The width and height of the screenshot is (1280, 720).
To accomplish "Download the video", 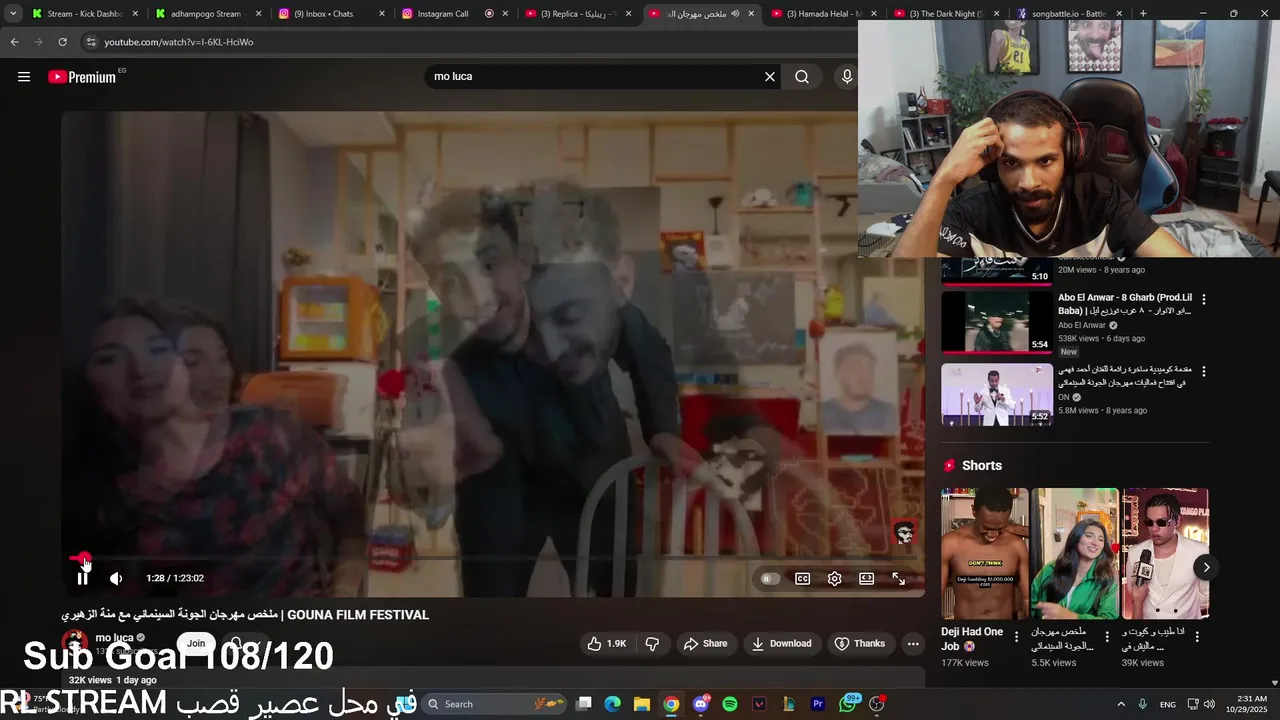I will tap(782, 644).
